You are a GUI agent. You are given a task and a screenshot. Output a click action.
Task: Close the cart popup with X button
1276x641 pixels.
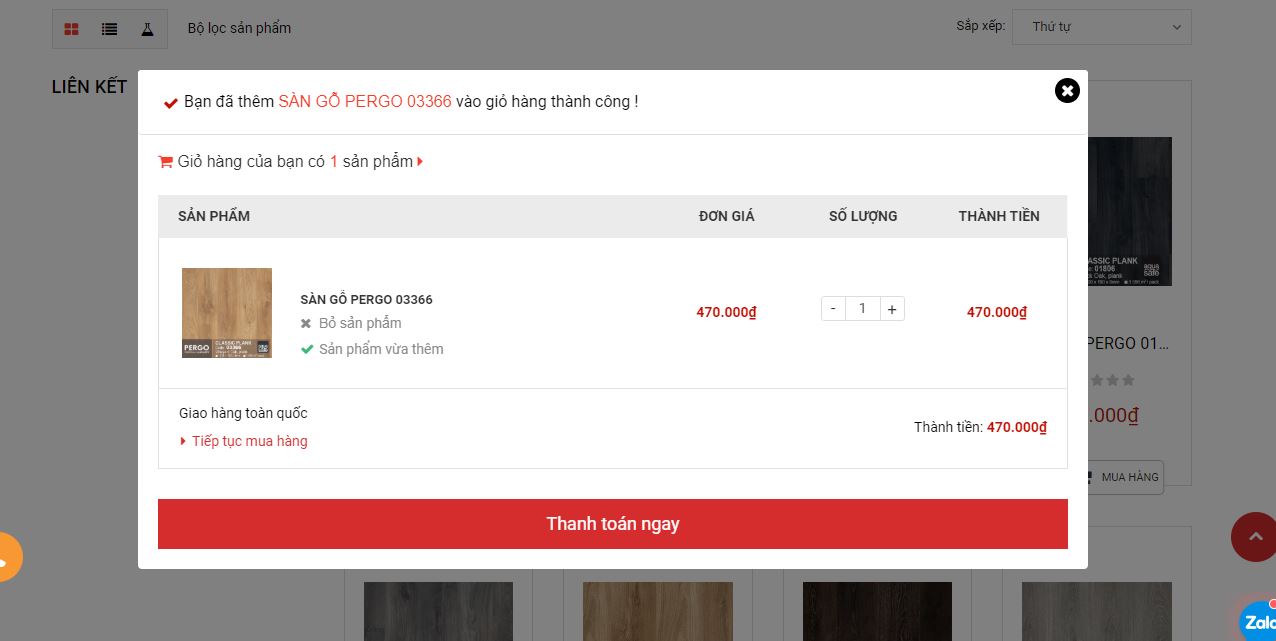point(1067,91)
